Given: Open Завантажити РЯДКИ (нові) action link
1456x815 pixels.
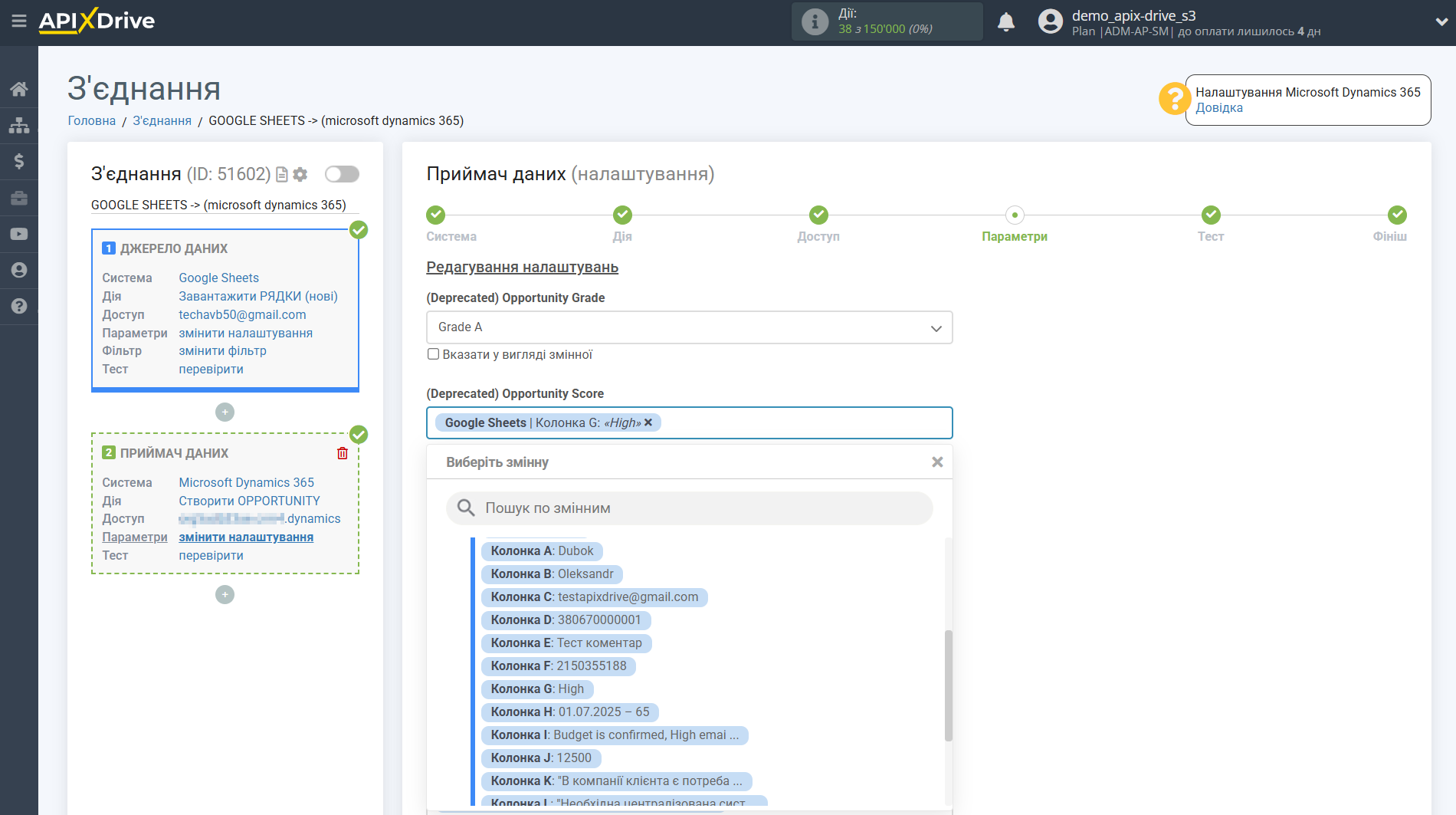Looking at the screenshot, I should pyautogui.click(x=258, y=297).
